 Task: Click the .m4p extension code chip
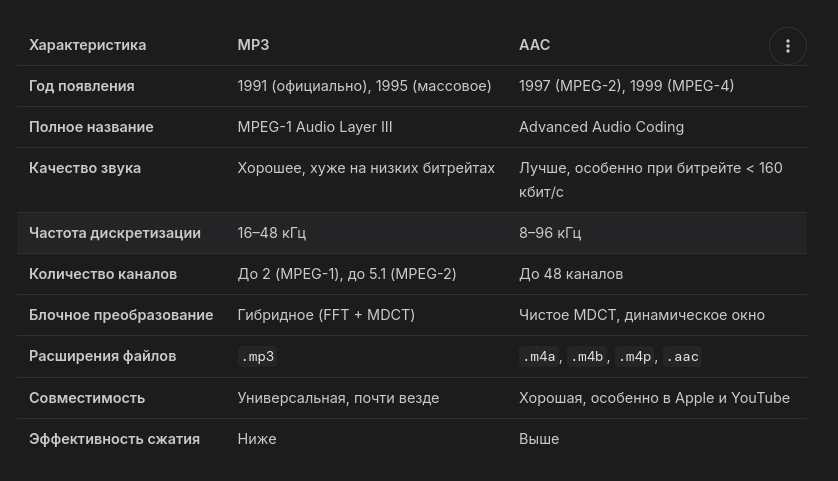634,357
